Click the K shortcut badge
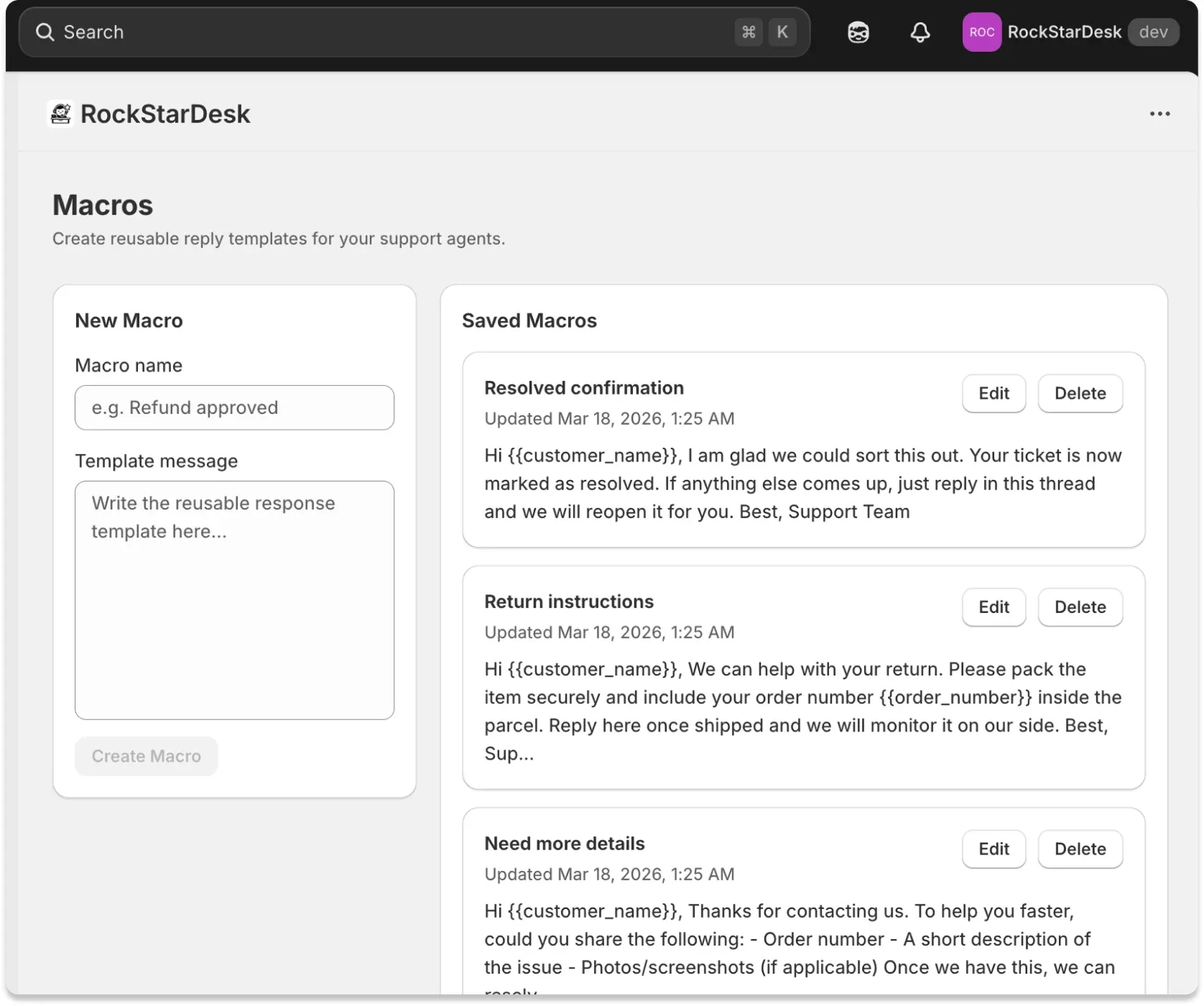 point(782,32)
